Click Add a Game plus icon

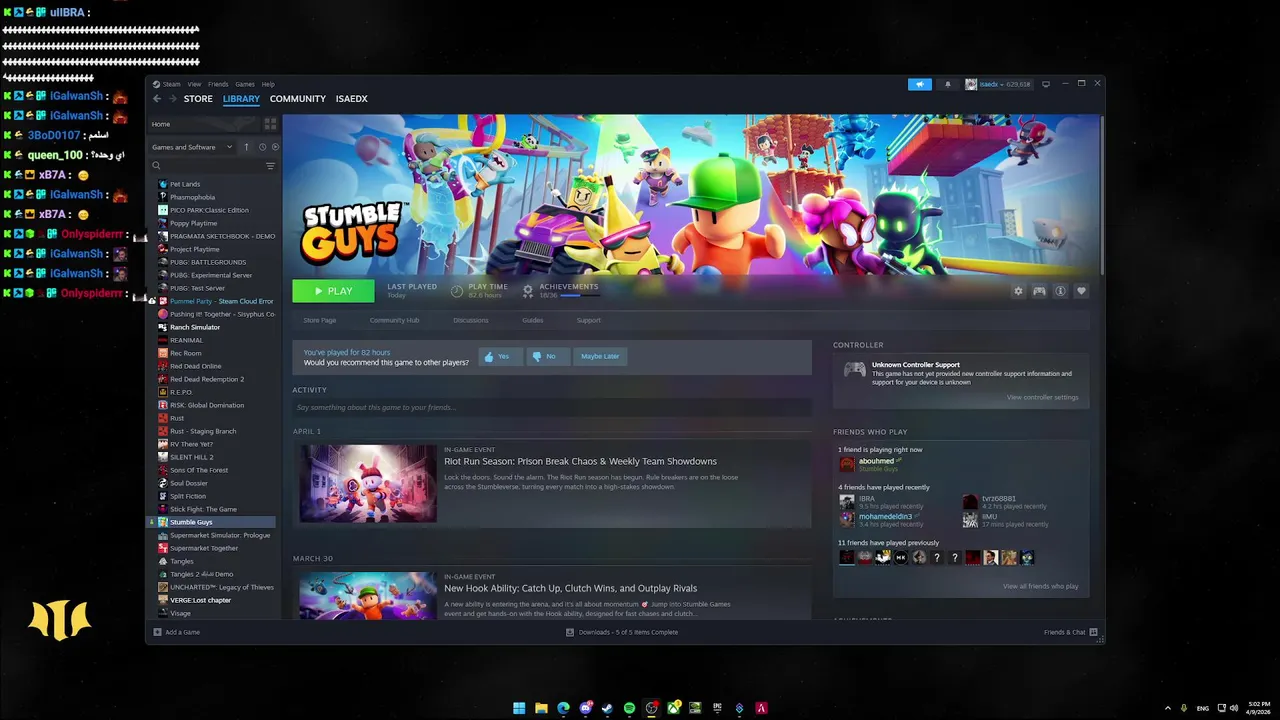tap(157, 632)
